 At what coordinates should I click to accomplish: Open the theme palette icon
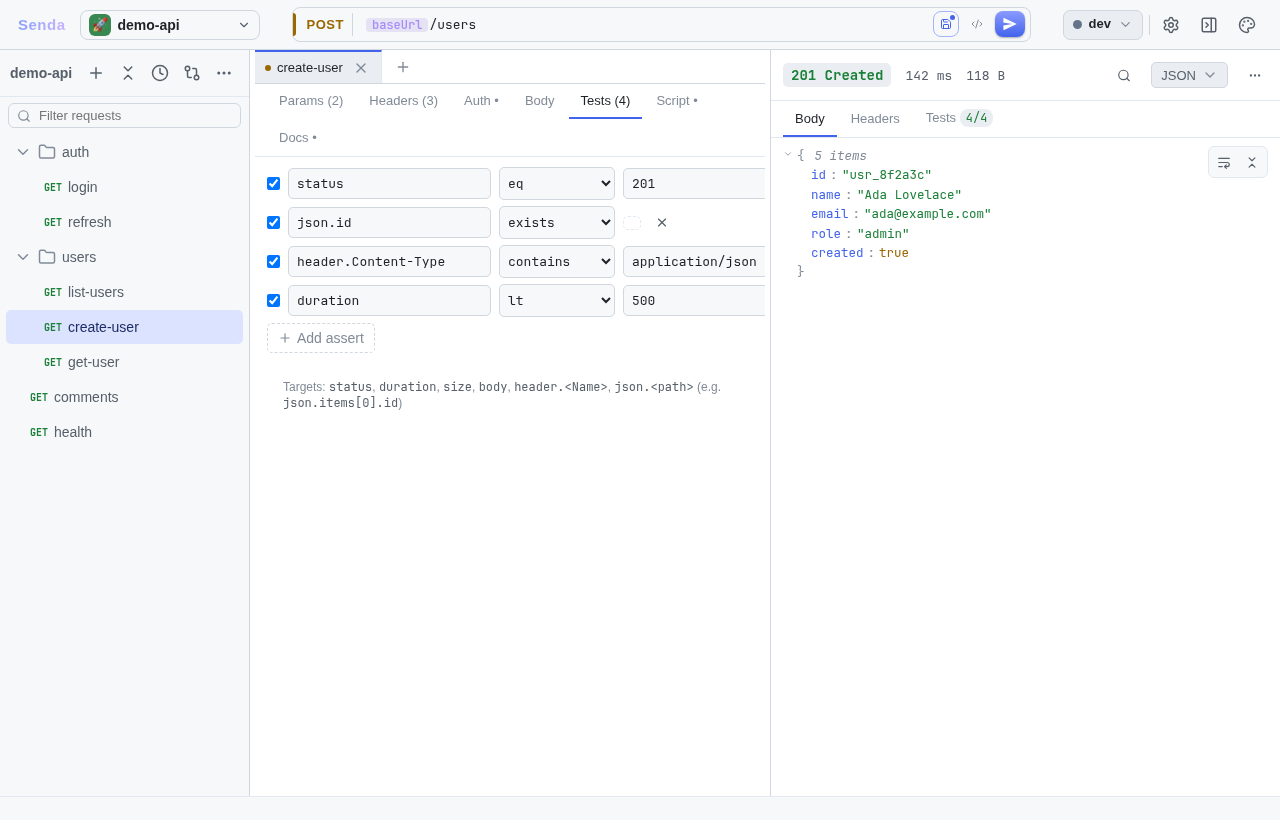pos(1247,25)
